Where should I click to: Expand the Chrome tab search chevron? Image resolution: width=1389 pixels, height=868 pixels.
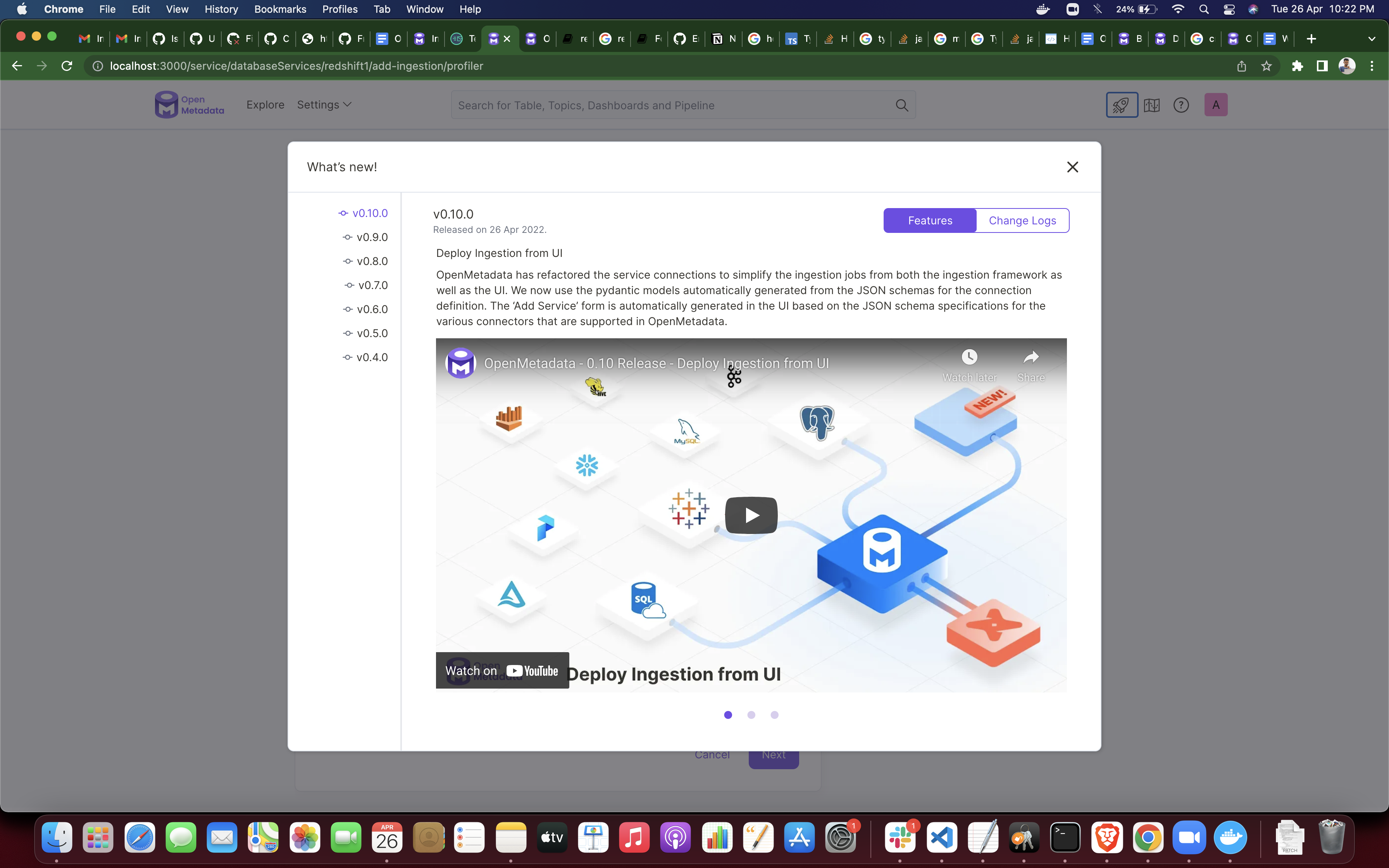pos(1371,38)
